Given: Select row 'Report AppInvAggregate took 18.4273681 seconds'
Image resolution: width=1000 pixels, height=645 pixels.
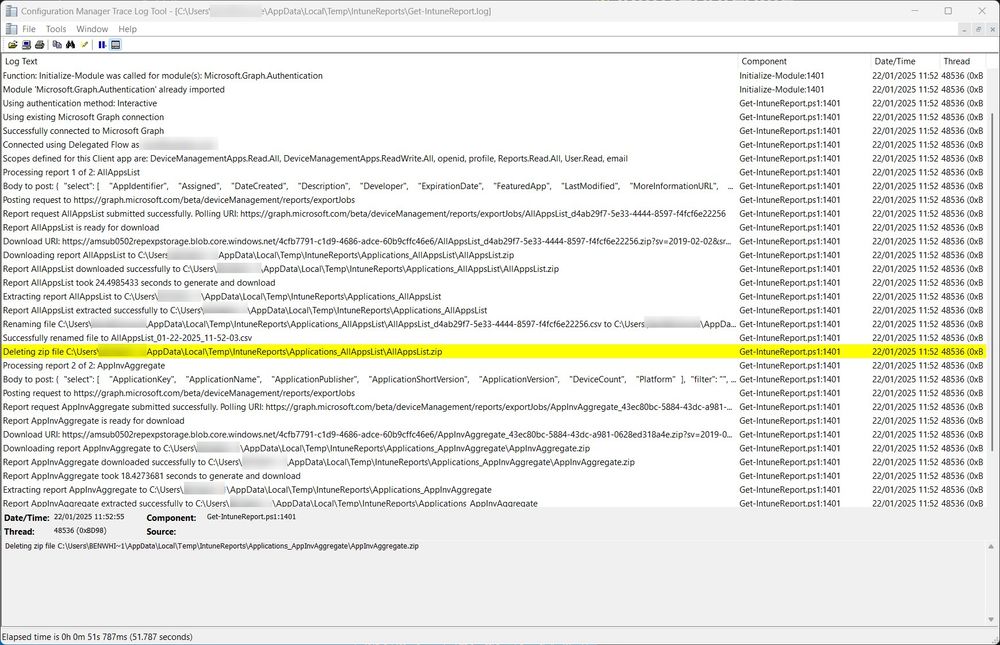Looking at the screenshot, I should point(494,476).
